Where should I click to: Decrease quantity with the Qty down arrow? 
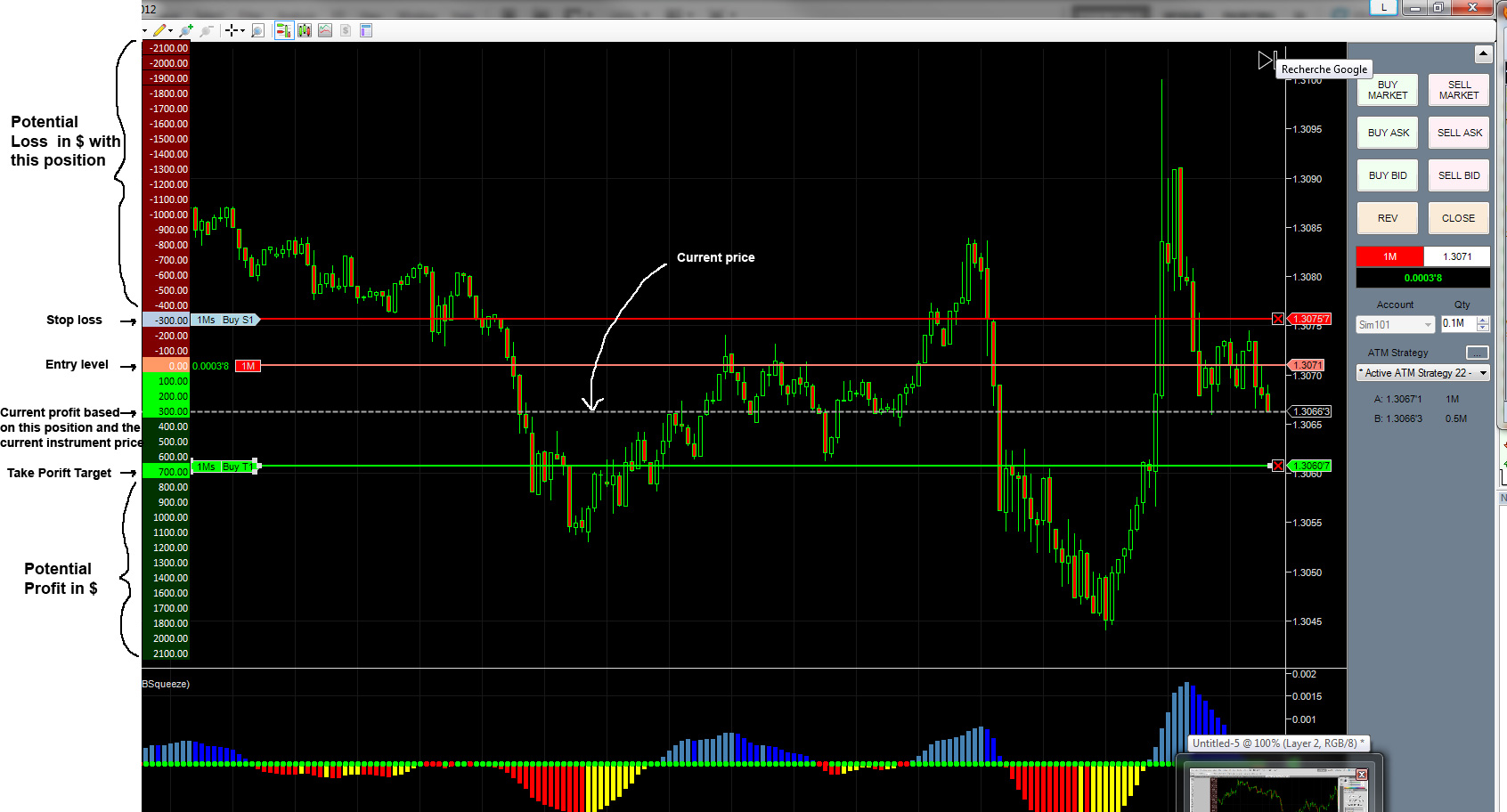[1483, 329]
